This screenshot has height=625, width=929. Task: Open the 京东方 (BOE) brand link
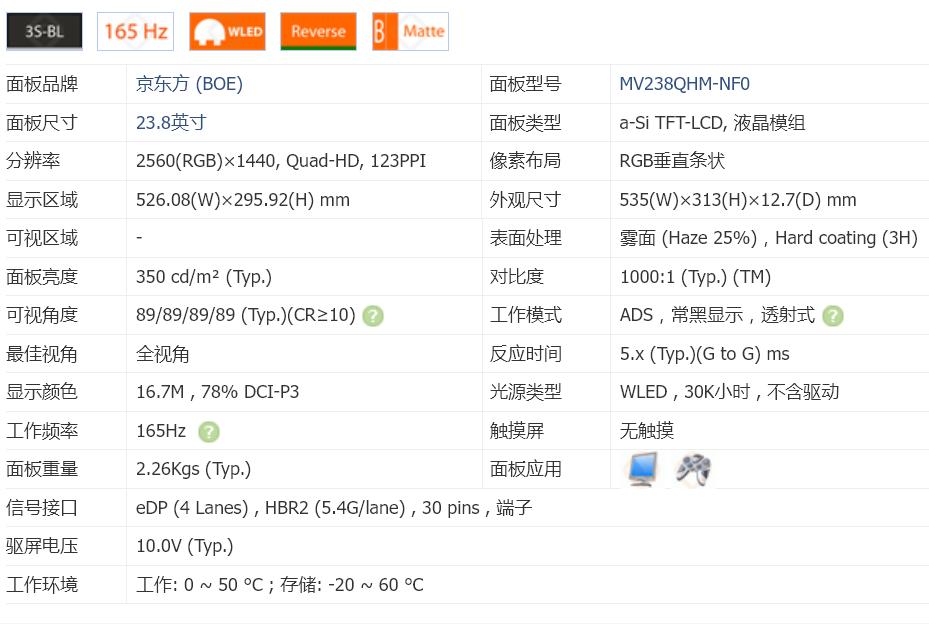click(189, 84)
